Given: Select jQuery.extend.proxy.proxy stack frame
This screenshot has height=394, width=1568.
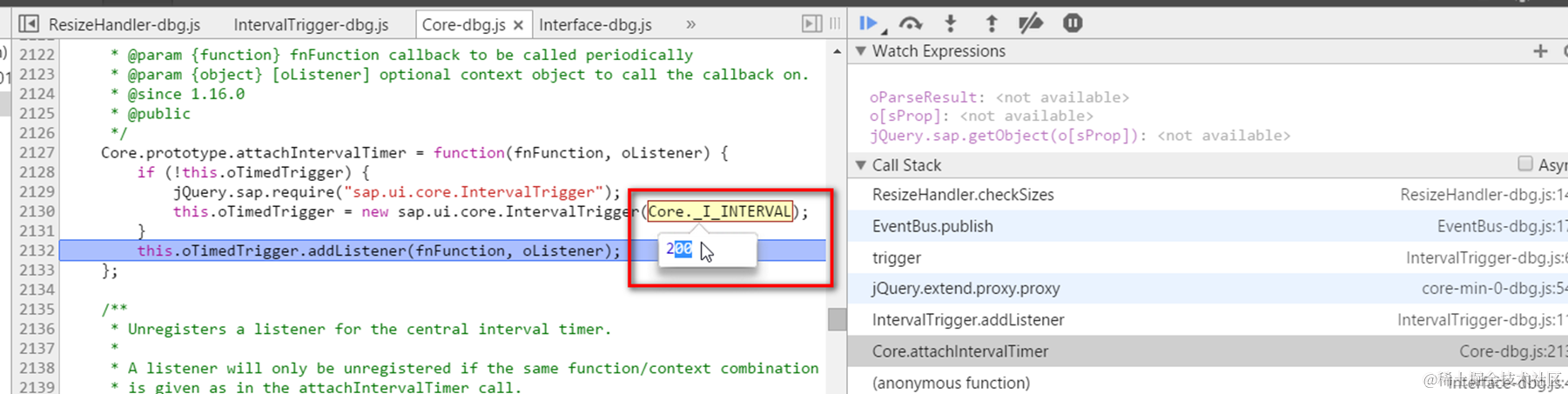Looking at the screenshot, I should [1208, 289].
